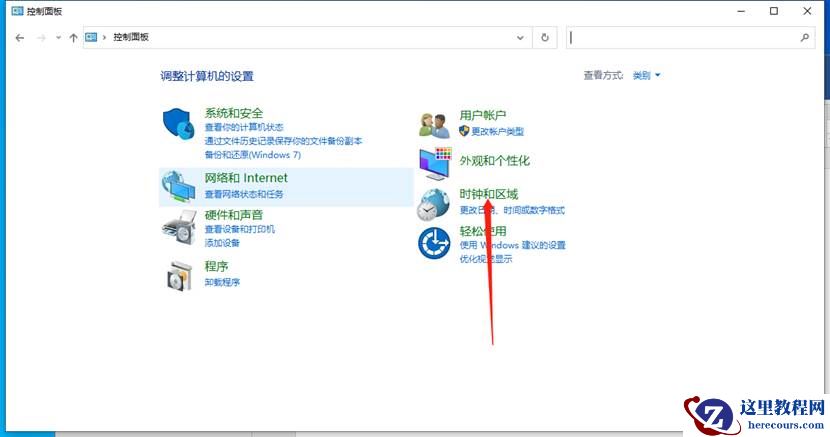
Task: Open the Clock and Region globe icon
Action: (434, 204)
